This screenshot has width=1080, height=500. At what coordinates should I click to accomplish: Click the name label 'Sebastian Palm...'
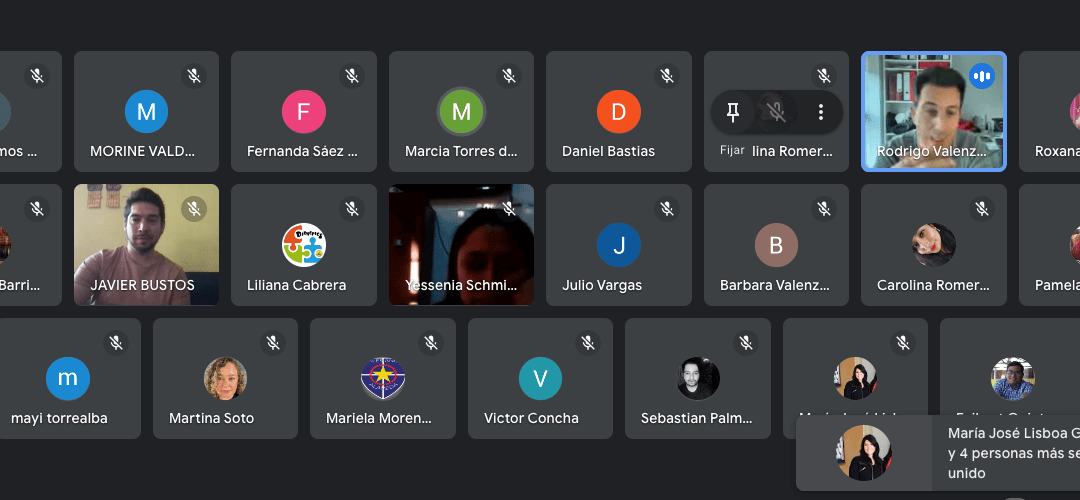(x=696, y=418)
